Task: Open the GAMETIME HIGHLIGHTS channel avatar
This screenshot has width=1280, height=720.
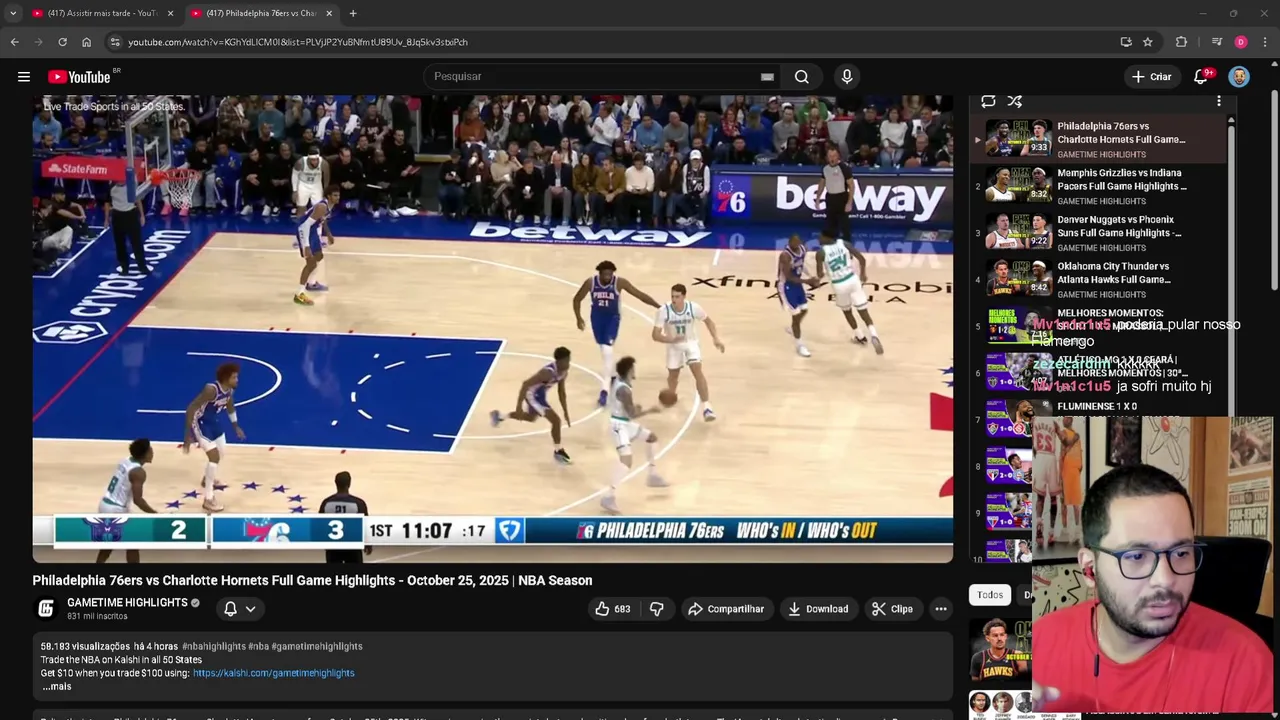Action: (46, 608)
